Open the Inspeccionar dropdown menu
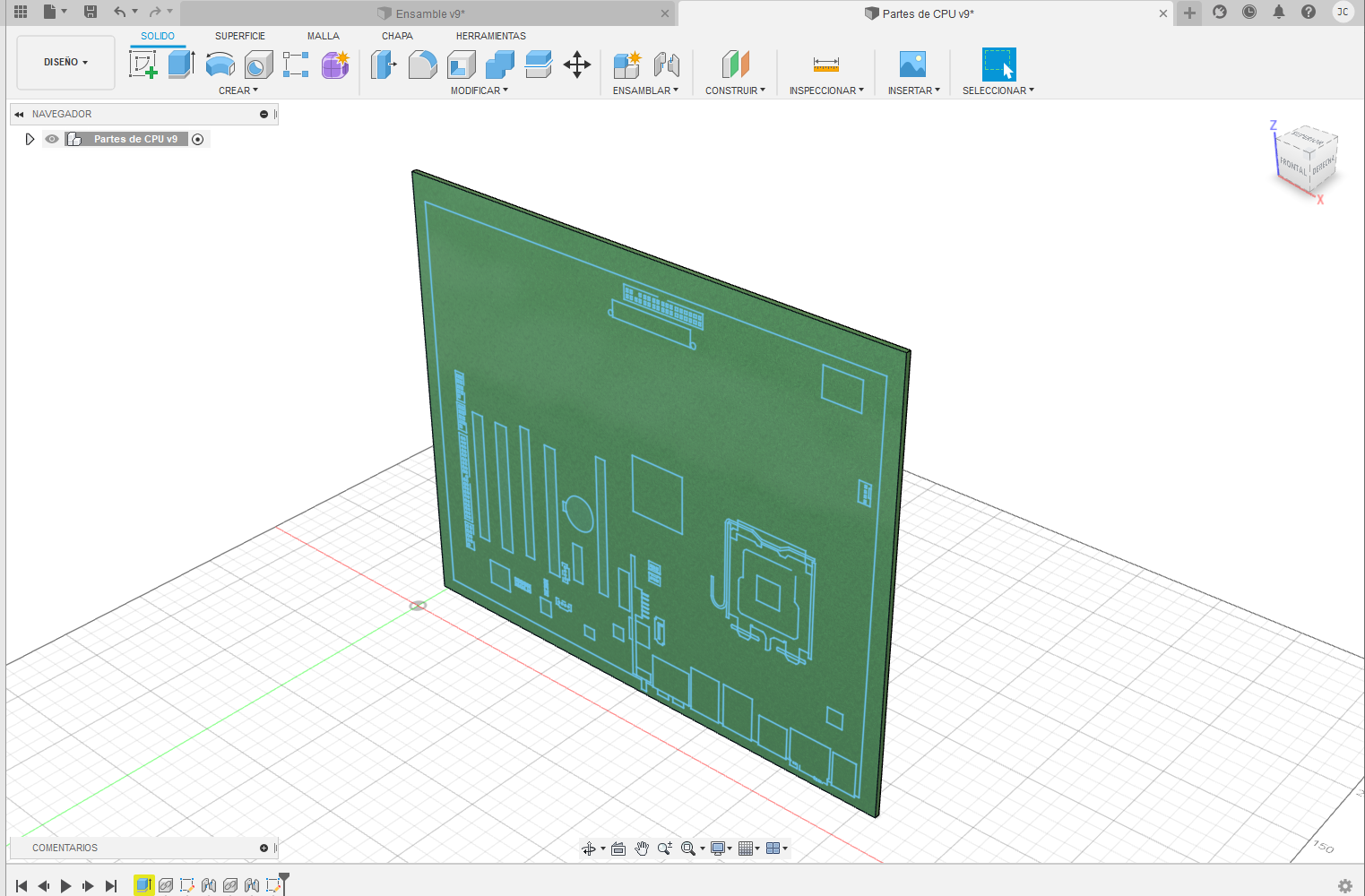The image size is (1365, 896). point(826,90)
